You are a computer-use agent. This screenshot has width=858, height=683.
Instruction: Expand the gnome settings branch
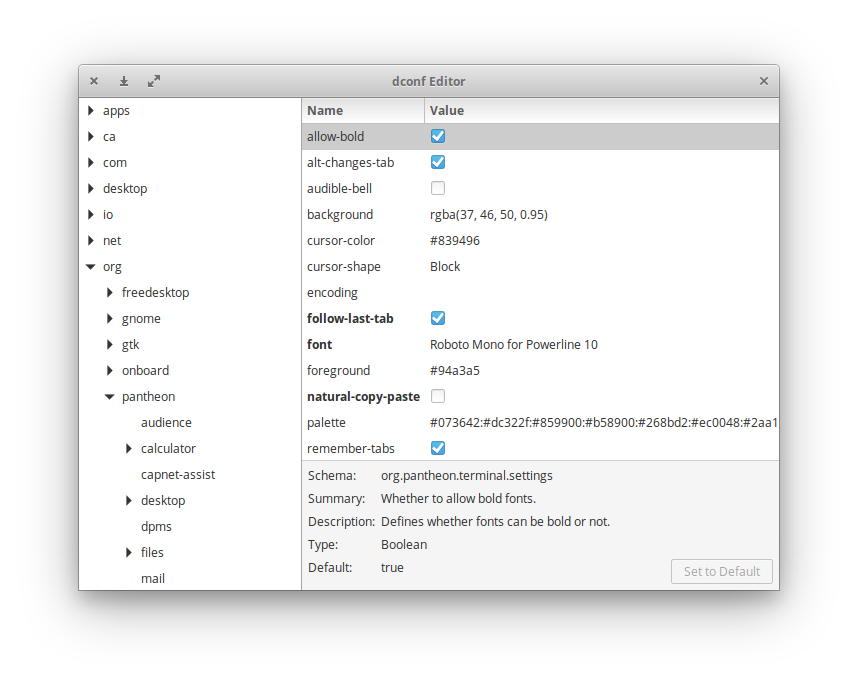tap(109, 318)
